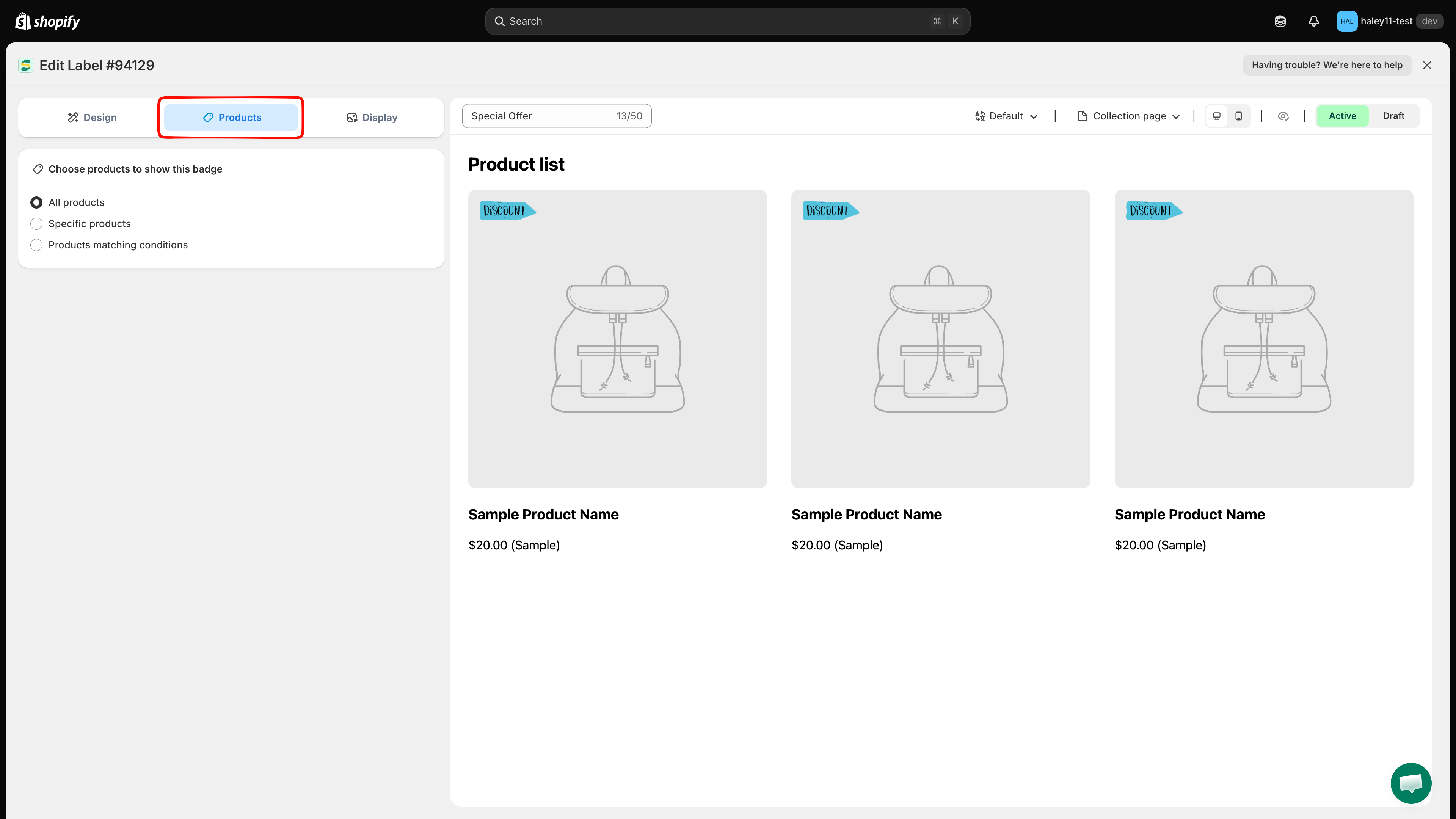Image resolution: width=1456 pixels, height=819 pixels.
Task: Click the middle sample product backpack image
Action: [940, 339]
